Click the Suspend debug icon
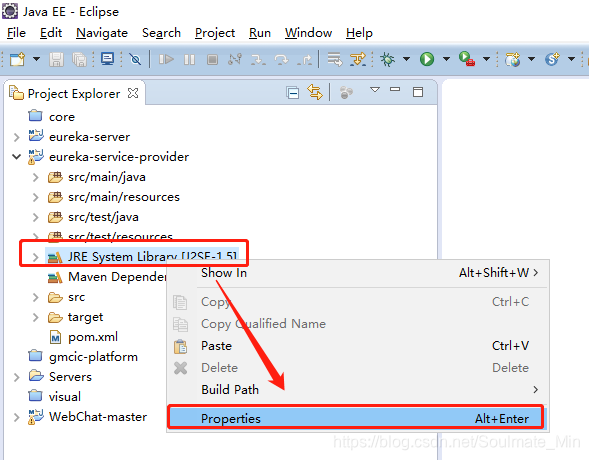The width and height of the screenshot is (589, 460). coord(189,59)
